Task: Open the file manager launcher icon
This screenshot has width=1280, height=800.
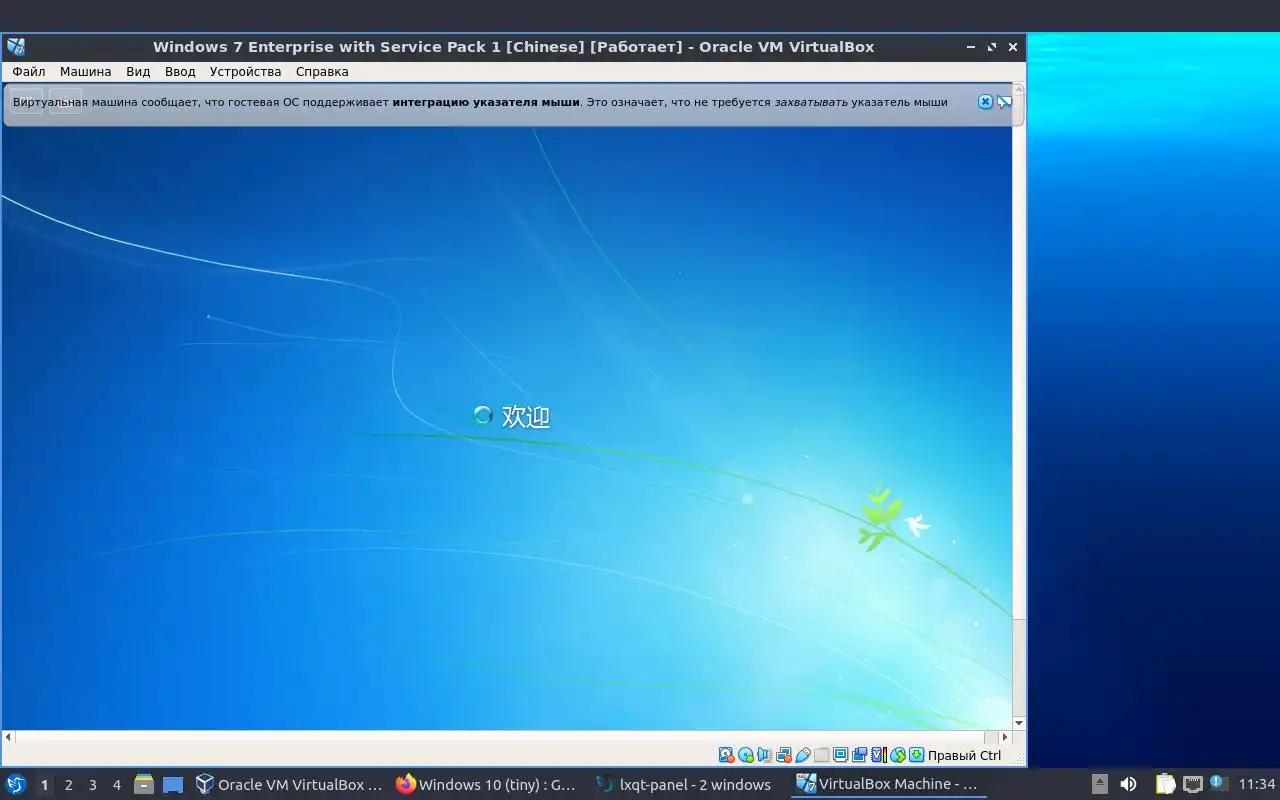Action: pos(144,785)
